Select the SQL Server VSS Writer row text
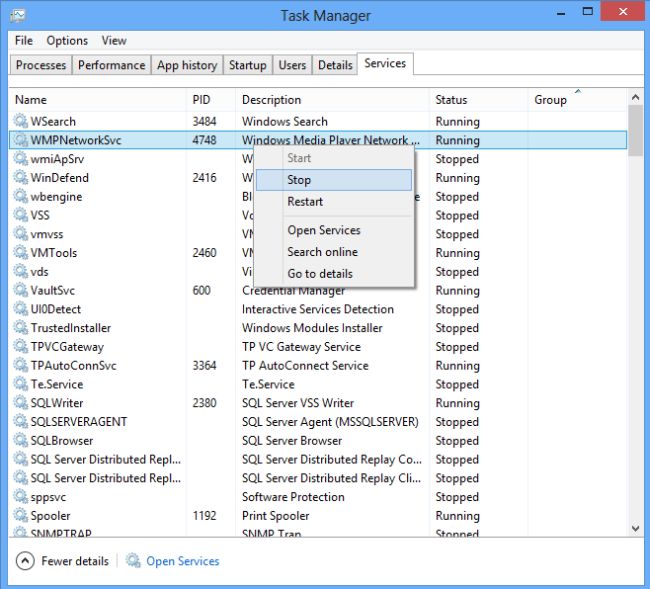This screenshot has height=589, width=650. point(298,402)
